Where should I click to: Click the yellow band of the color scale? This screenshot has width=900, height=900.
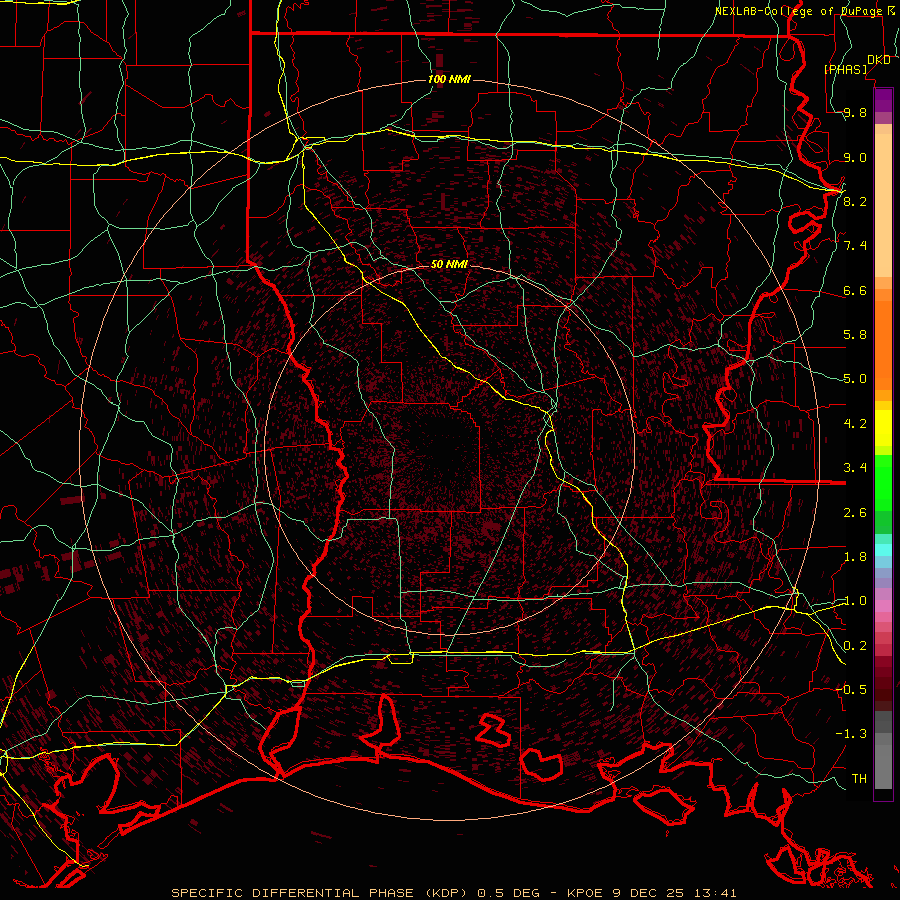click(x=883, y=428)
